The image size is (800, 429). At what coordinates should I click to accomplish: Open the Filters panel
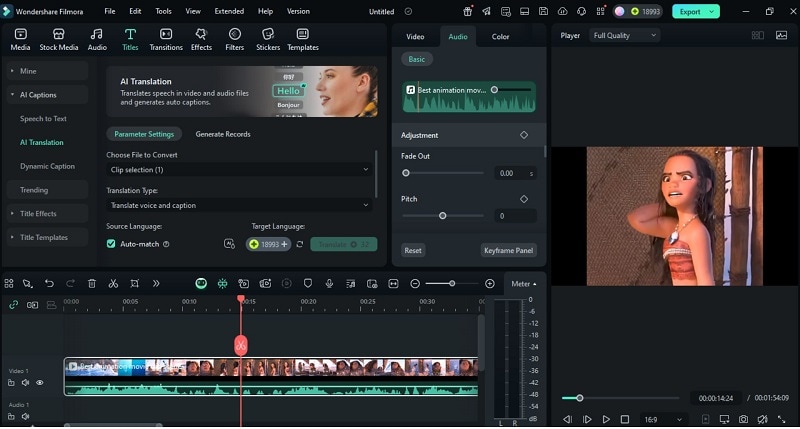coord(235,39)
